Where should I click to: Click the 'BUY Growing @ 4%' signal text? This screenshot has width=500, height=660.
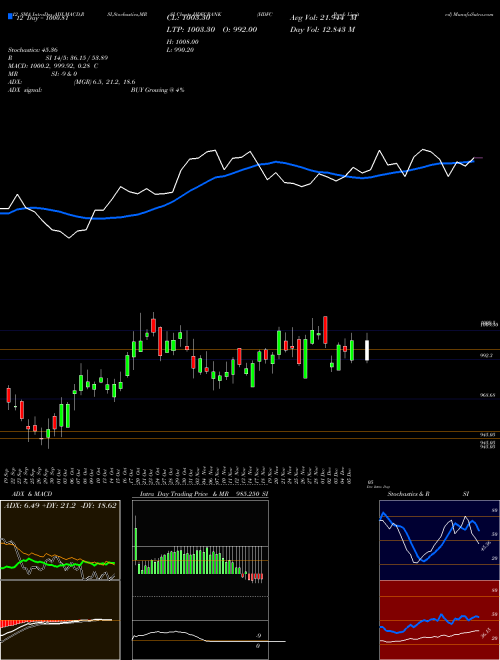[157, 90]
